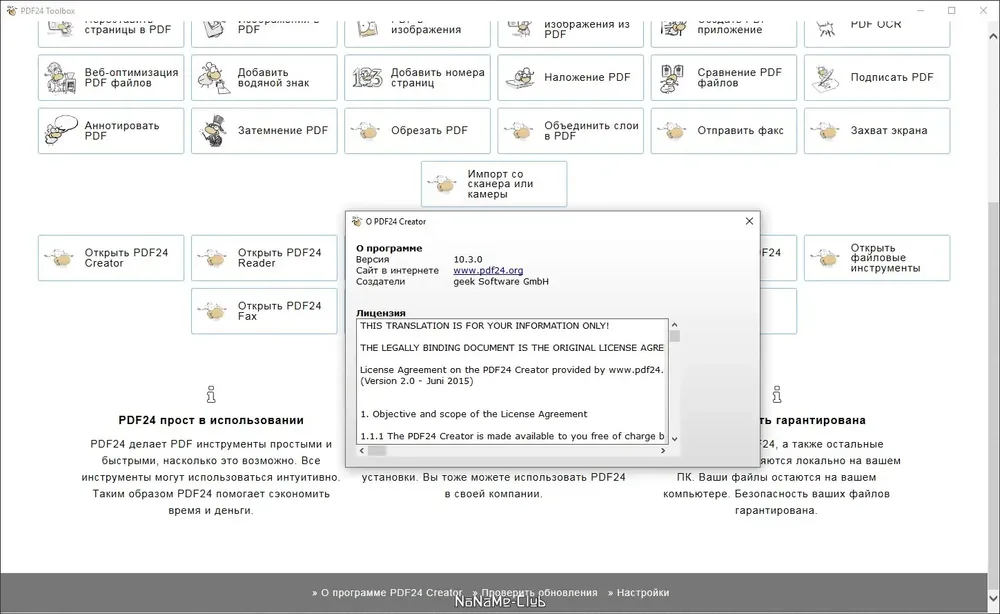Click main window scroll down arrow
The width and height of the screenshot is (1000, 614).
[x=993, y=598]
